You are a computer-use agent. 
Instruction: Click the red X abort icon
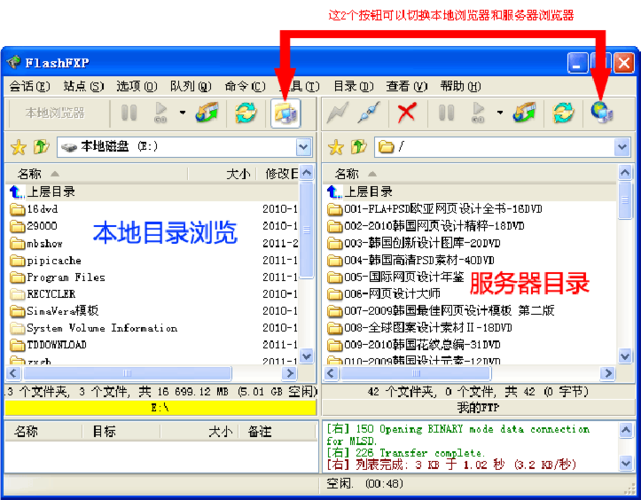406,113
